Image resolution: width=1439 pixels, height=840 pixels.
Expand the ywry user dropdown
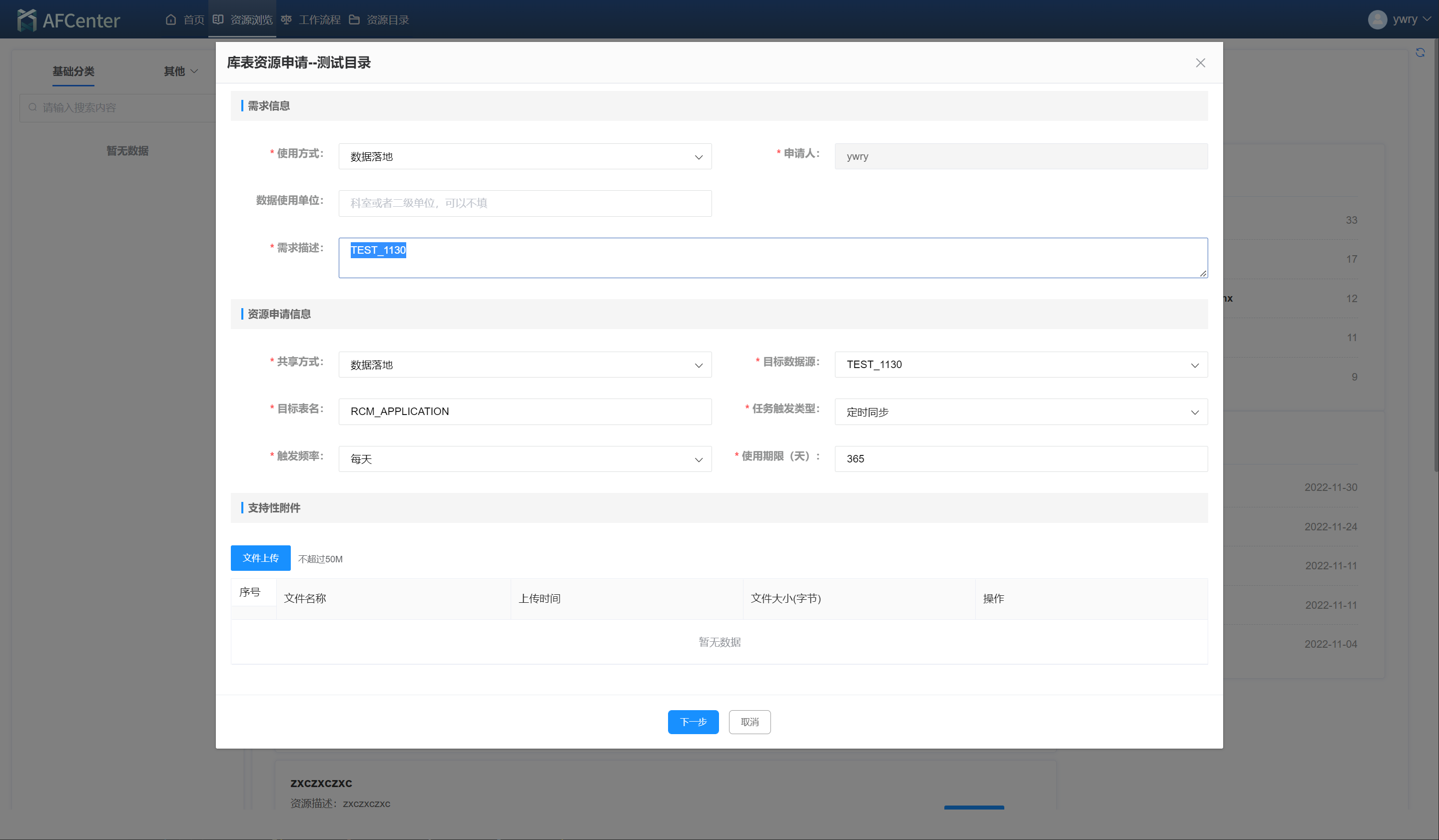pos(1411,19)
